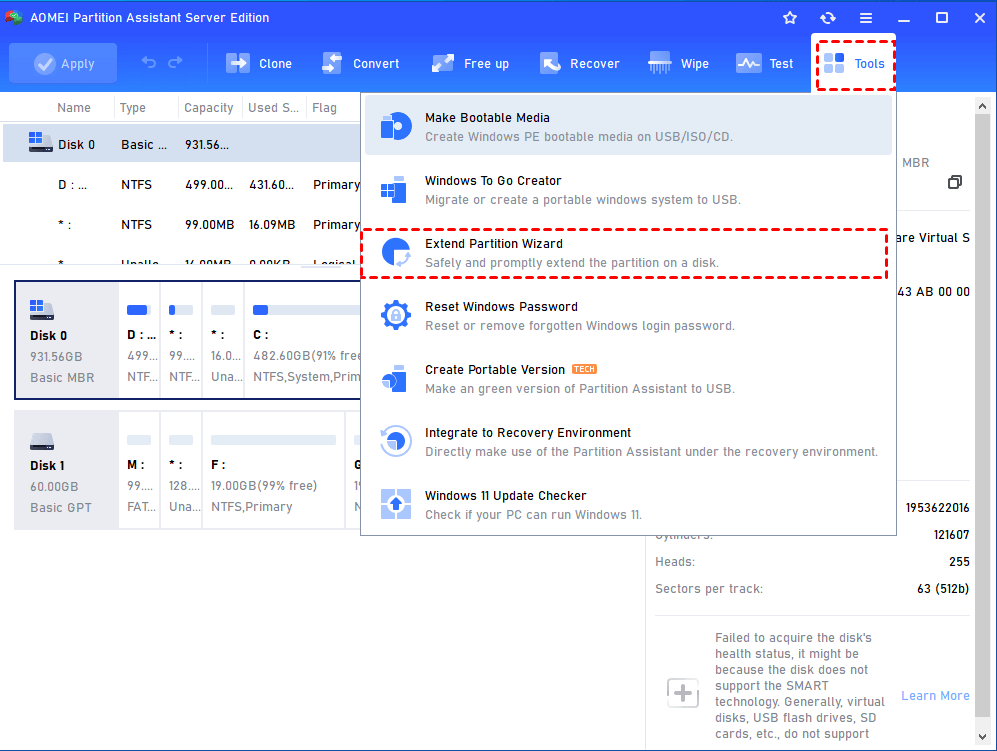Click the Capacity column header
The width and height of the screenshot is (997, 751).
(209, 107)
